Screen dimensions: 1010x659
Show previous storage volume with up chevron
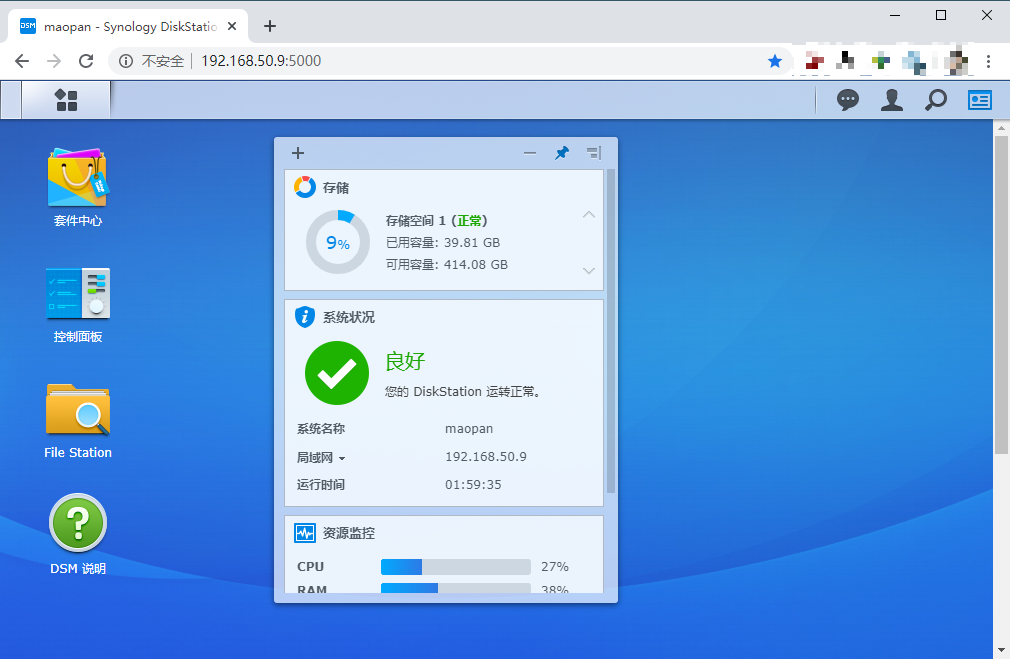pyautogui.click(x=589, y=214)
